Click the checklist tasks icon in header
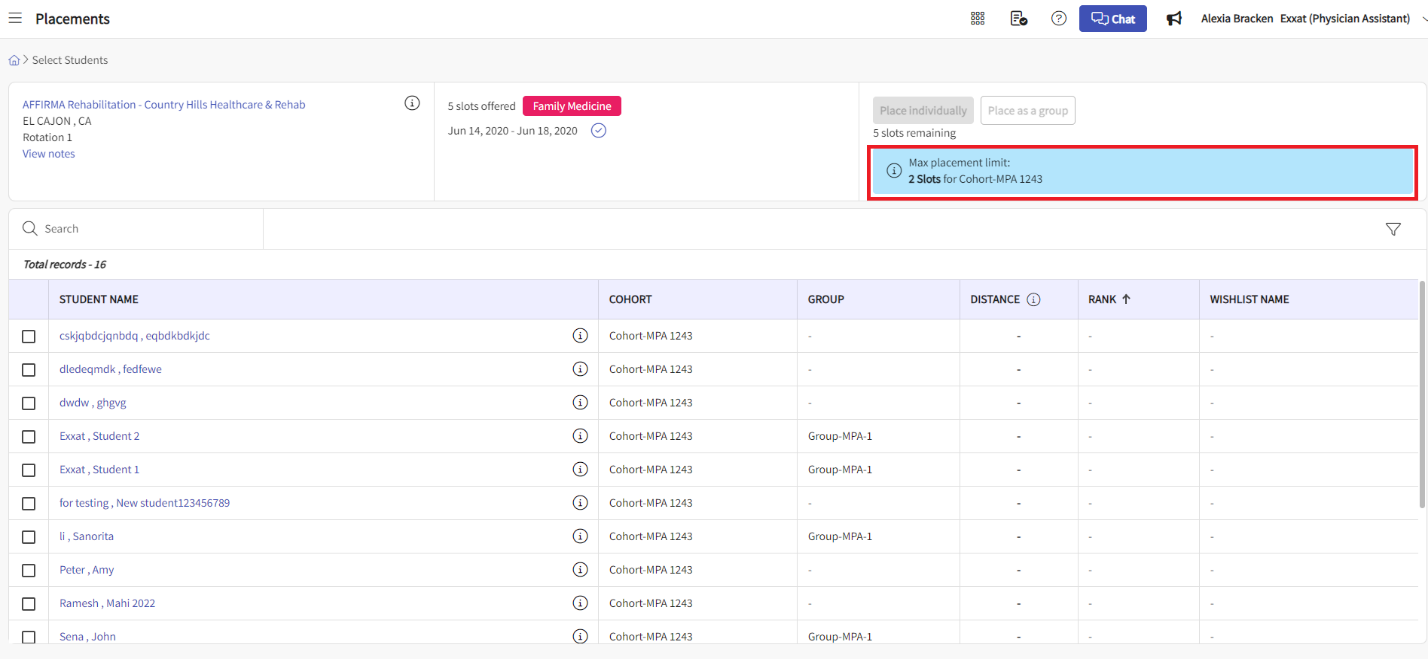The width and height of the screenshot is (1428, 659). (1018, 19)
